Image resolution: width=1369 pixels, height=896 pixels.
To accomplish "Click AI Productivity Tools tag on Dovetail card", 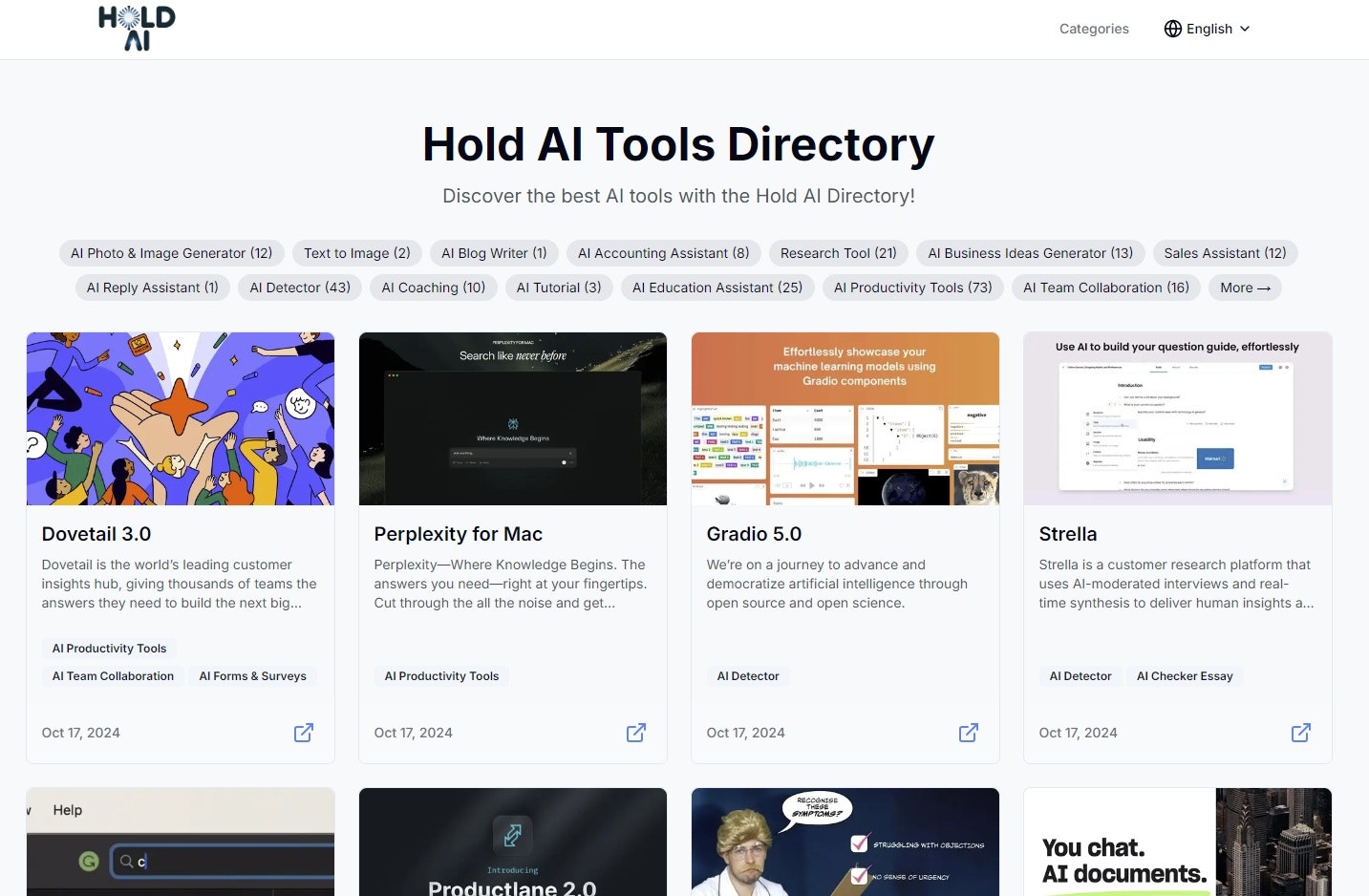I will 109,649.
